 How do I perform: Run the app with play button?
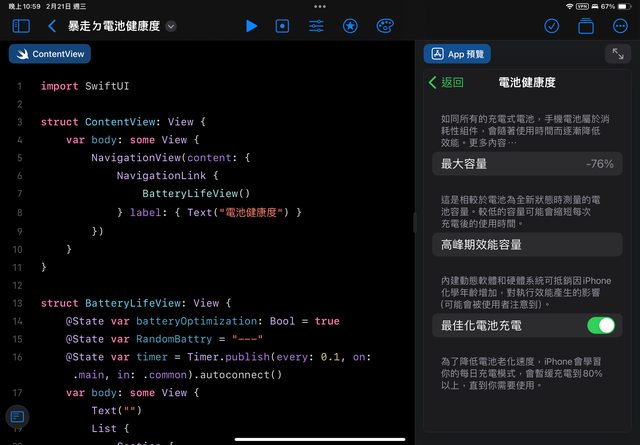click(251, 26)
